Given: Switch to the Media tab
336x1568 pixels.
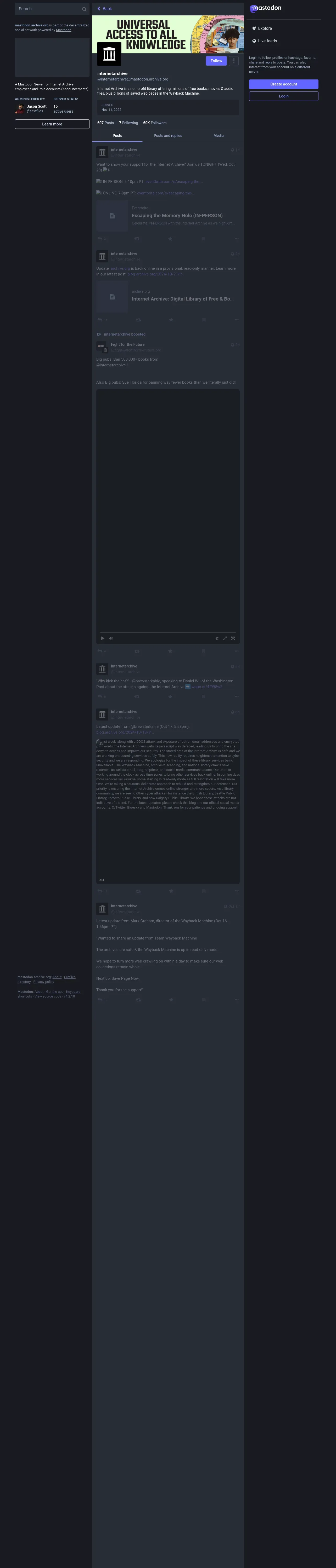Looking at the screenshot, I should click(x=218, y=136).
